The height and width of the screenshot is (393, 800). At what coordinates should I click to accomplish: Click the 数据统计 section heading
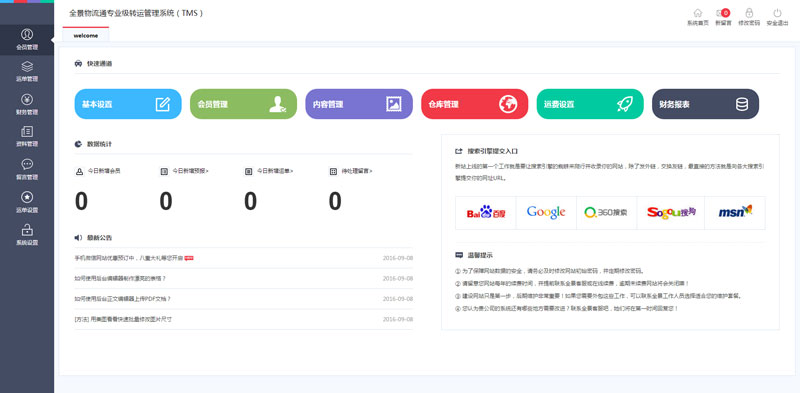(99, 144)
